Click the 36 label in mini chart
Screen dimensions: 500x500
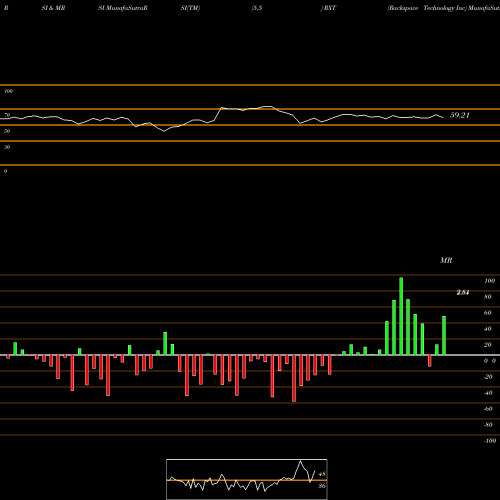click(322, 486)
